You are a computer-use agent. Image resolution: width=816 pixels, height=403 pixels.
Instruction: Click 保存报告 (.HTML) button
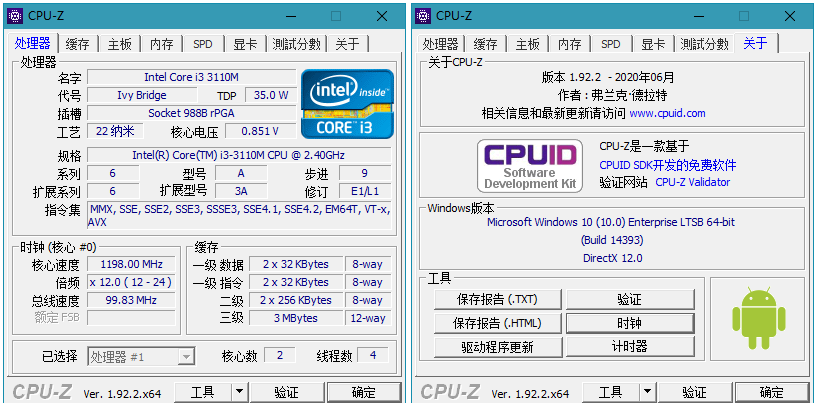tap(498, 323)
